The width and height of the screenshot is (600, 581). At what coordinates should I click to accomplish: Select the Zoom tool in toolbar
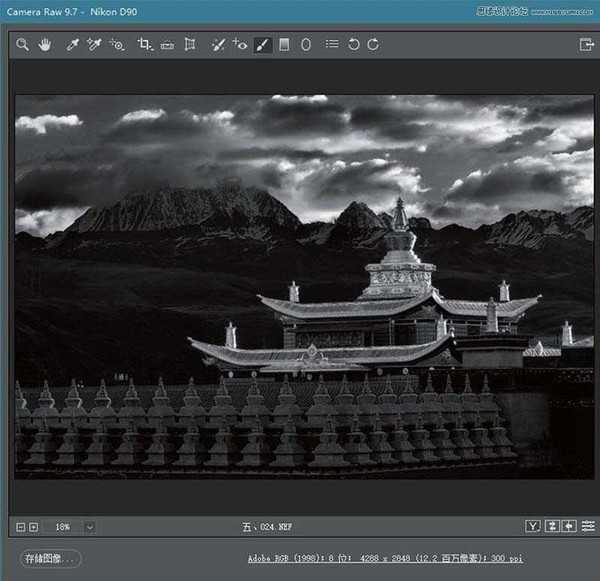pyautogui.click(x=23, y=45)
